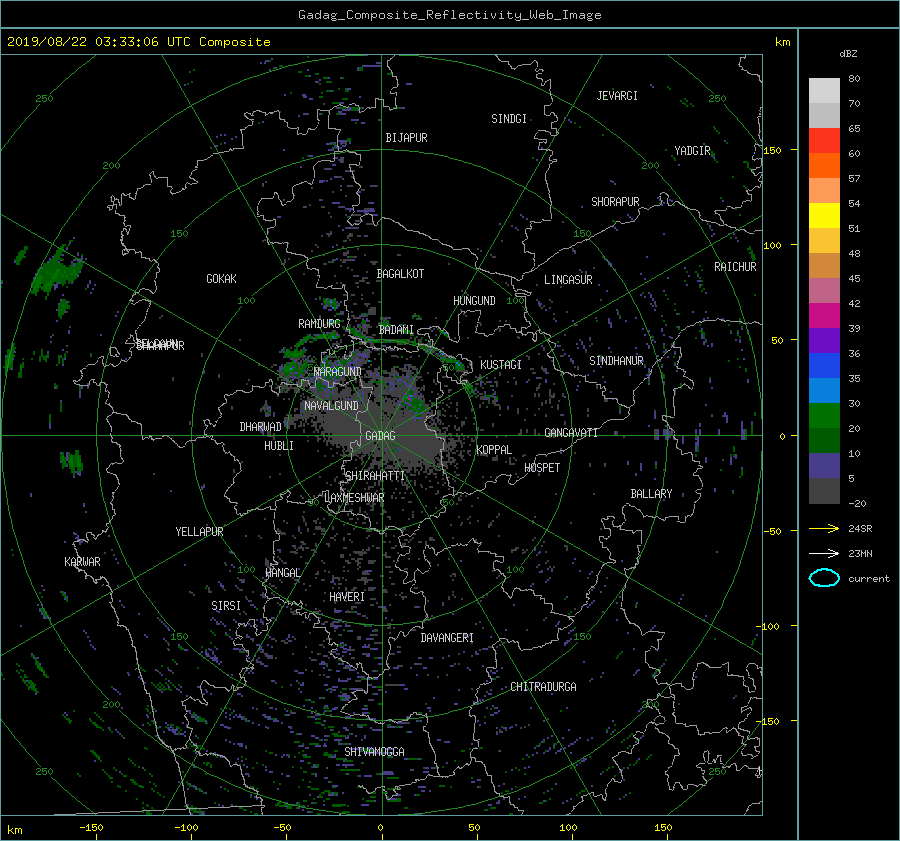Click the current legend label
The height and width of the screenshot is (841, 900).
[869, 579]
